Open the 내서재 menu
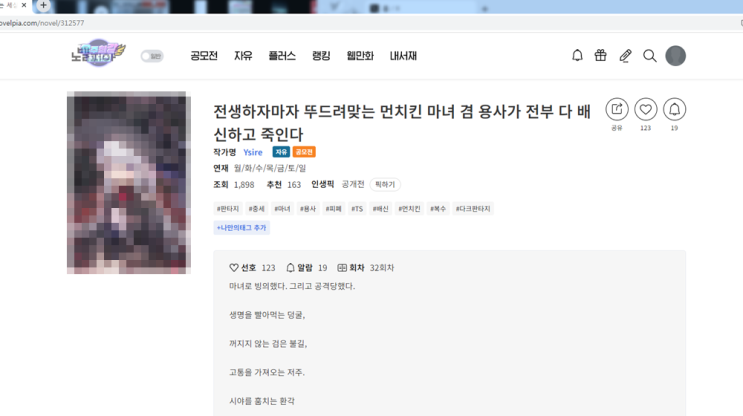This screenshot has height=416, width=743. [403, 56]
